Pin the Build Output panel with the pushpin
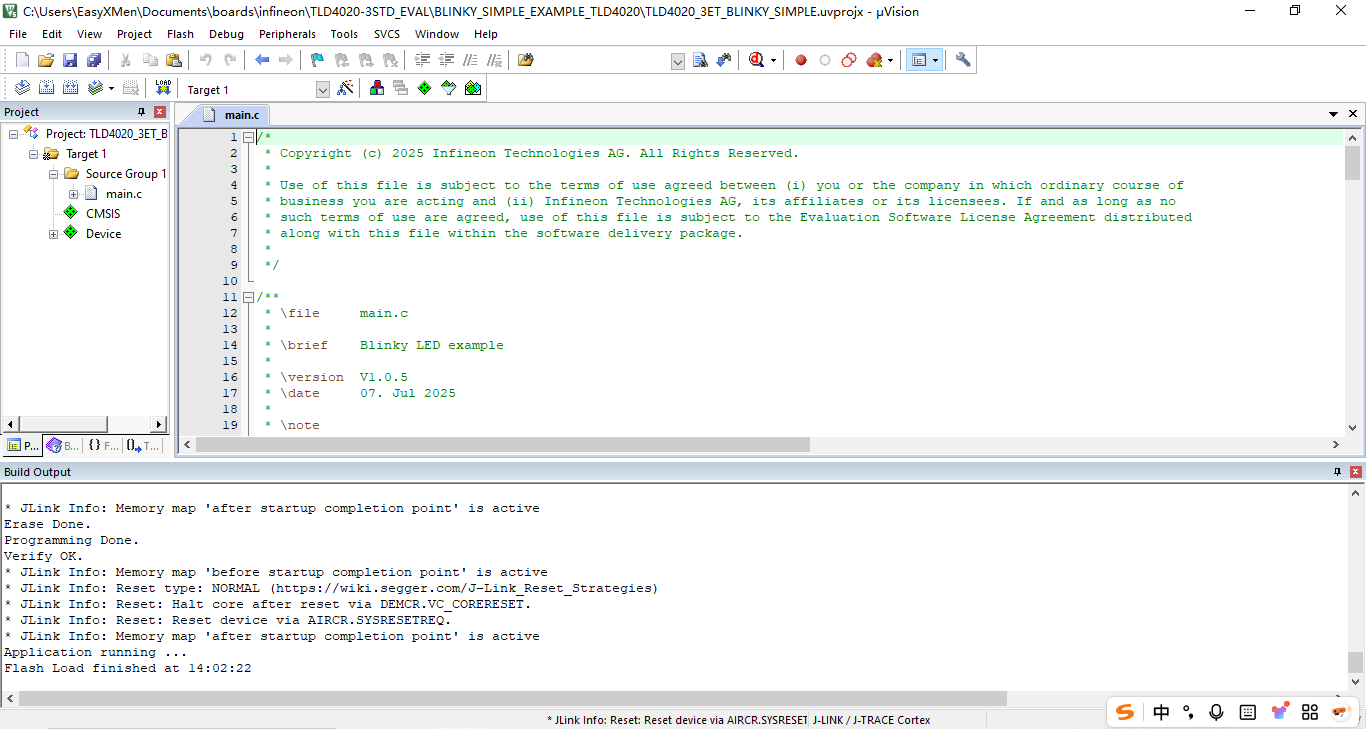Screen dimensions: 1366x729 point(1338,472)
